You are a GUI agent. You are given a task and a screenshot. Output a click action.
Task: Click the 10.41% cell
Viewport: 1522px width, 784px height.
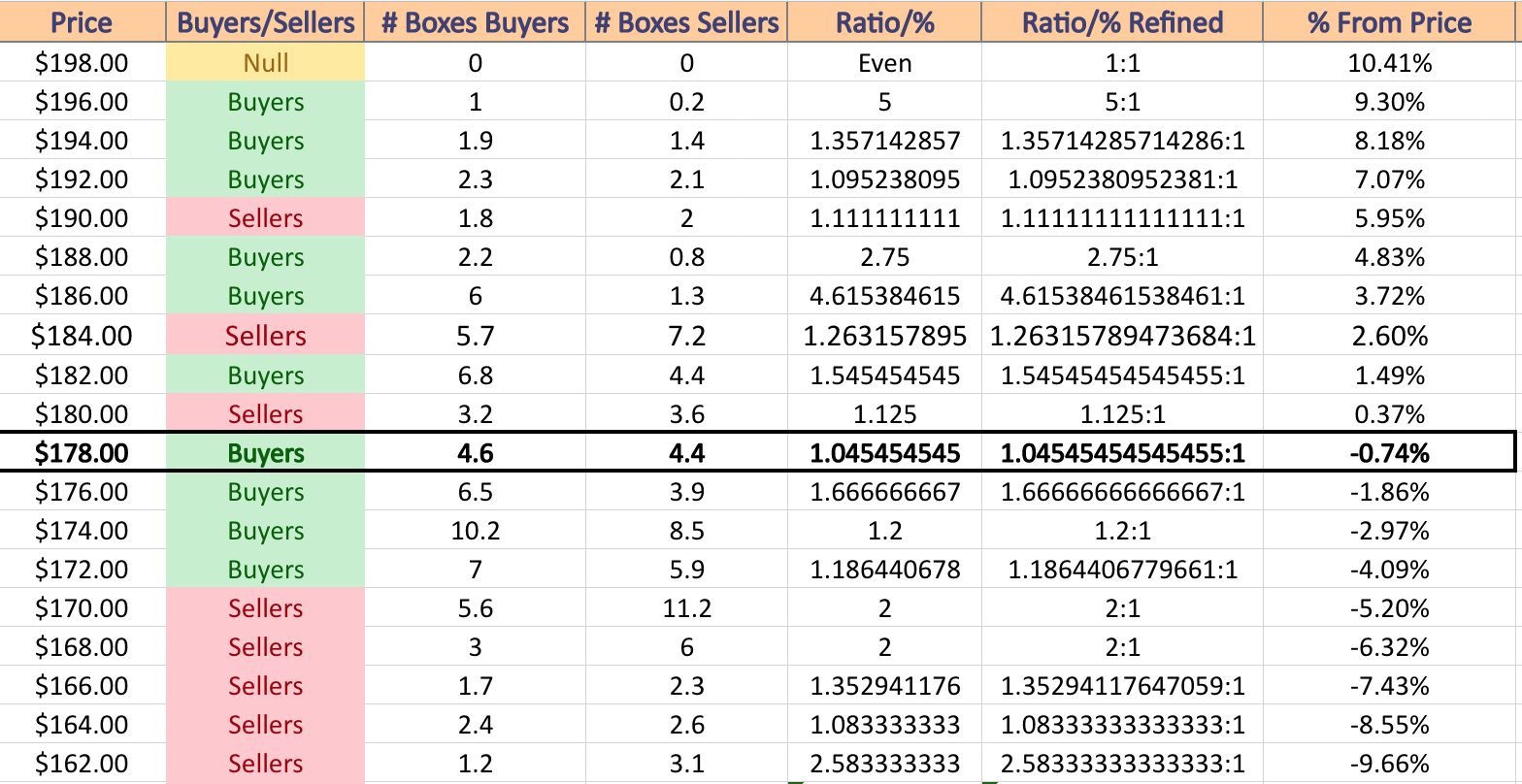[x=1390, y=63]
